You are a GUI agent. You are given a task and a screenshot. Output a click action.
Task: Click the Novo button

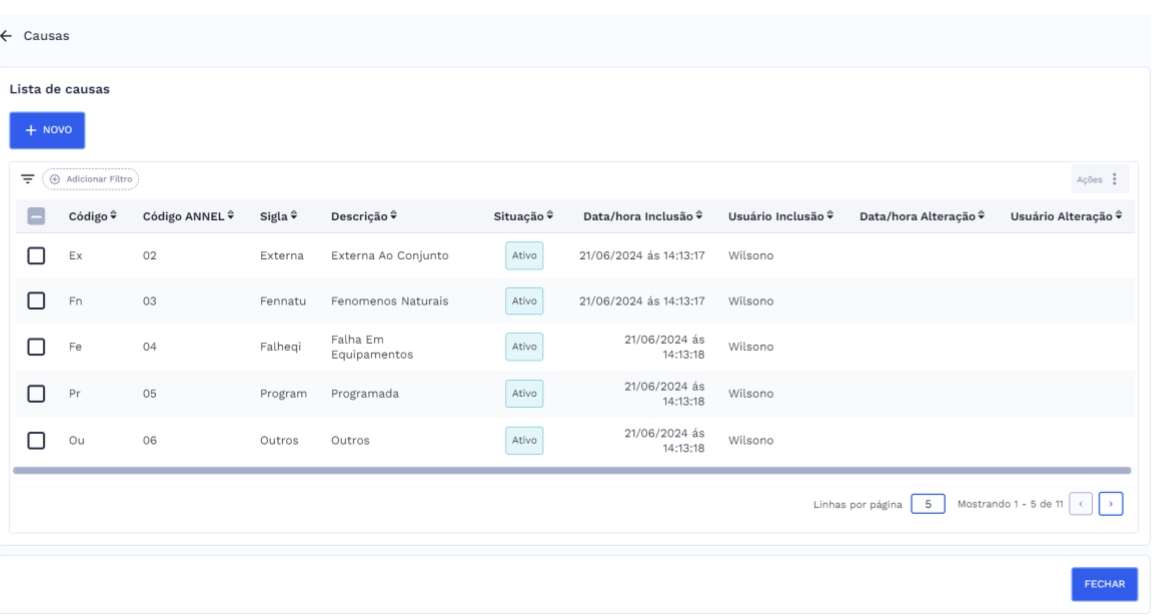pyautogui.click(x=47, y=130)
